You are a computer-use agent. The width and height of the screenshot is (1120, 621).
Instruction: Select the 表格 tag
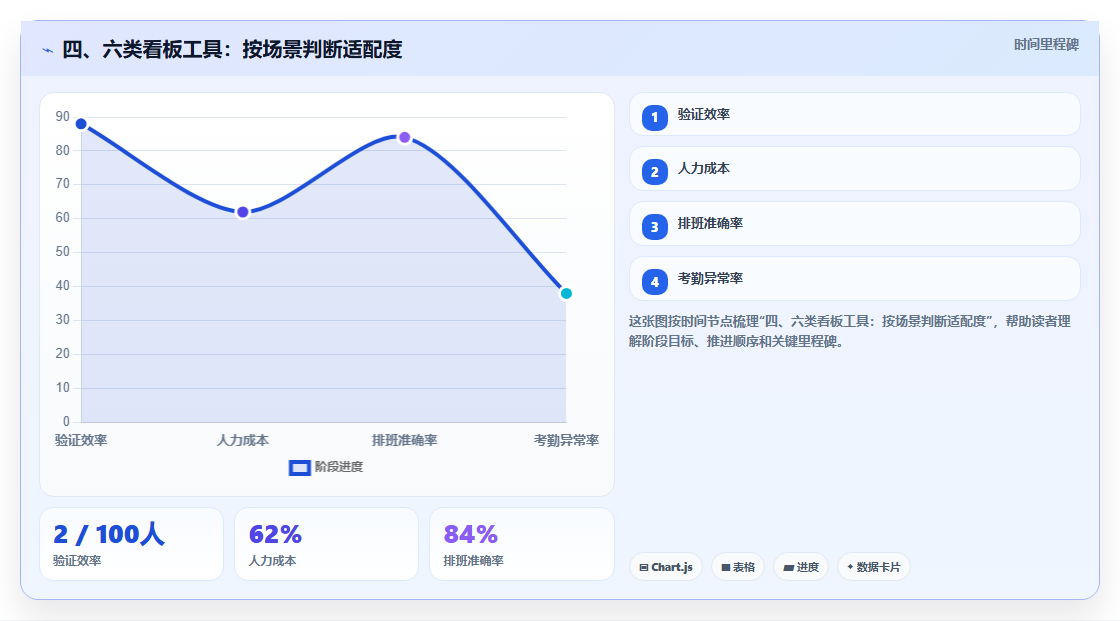(738, 567)
